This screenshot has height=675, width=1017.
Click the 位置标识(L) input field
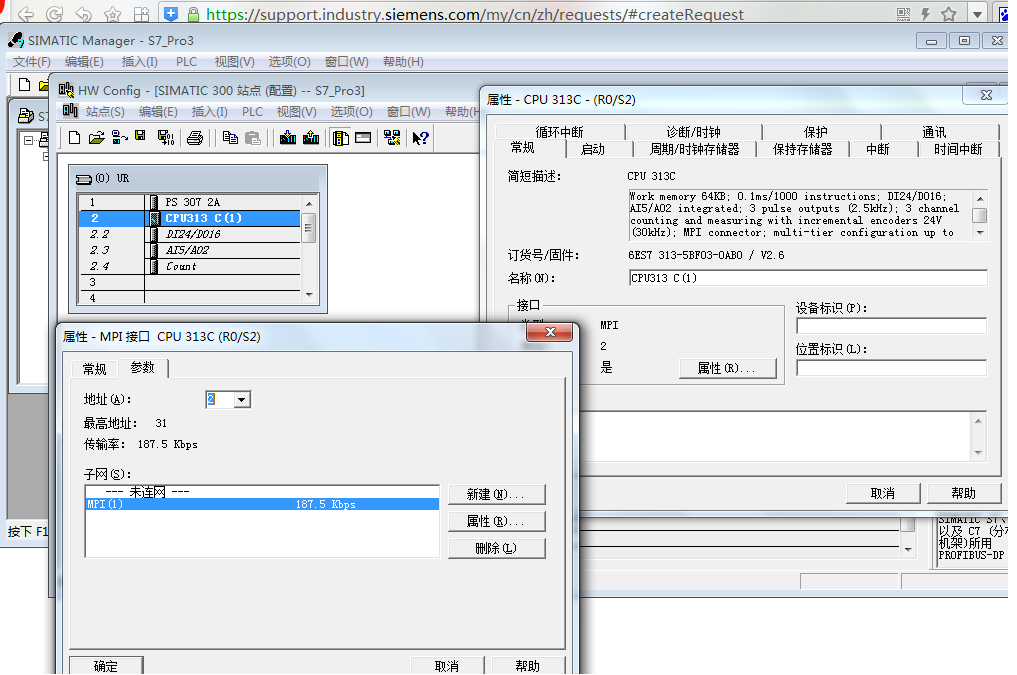pyautogui.click(x=891, y=368)
